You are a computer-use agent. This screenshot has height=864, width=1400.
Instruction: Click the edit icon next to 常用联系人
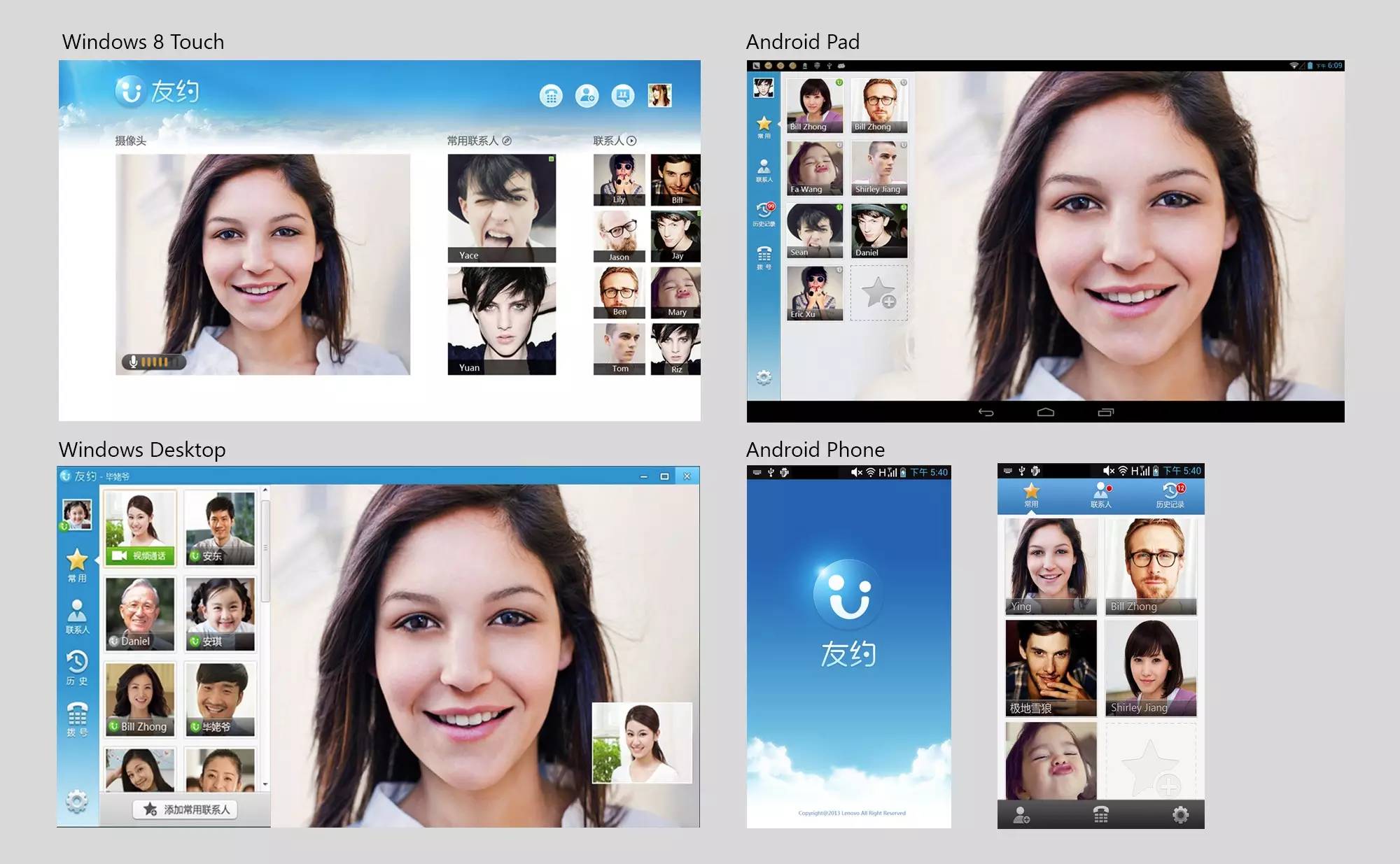507,141
